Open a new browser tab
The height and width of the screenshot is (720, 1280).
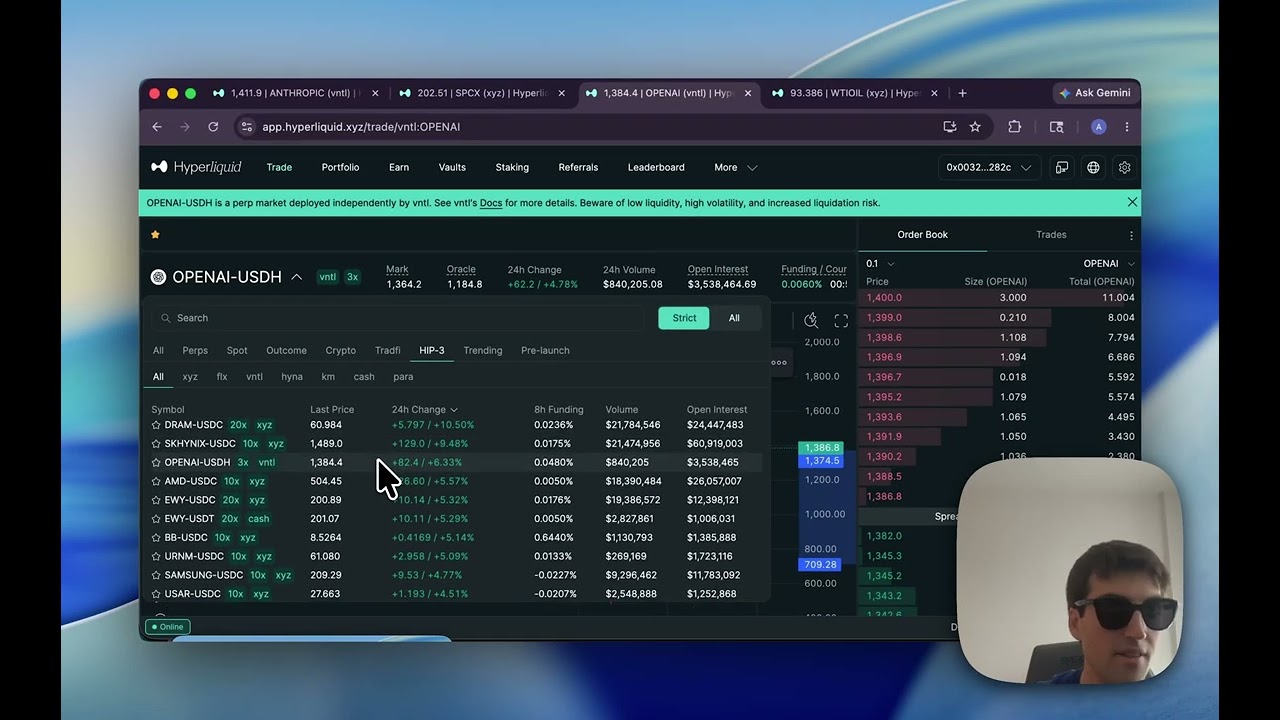coord(962,93)
